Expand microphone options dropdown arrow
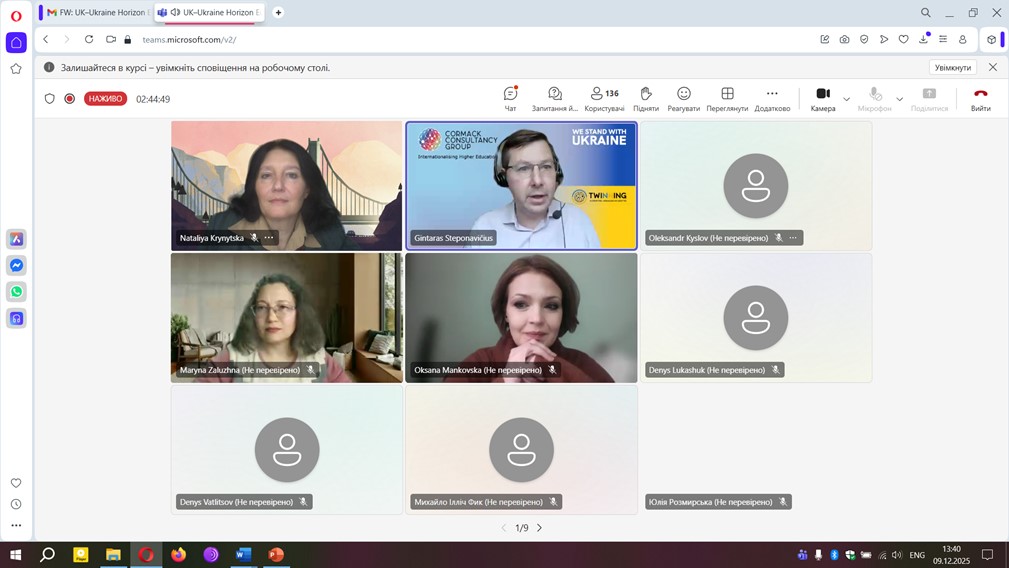The image size is (1009, 568). point(900,99)
